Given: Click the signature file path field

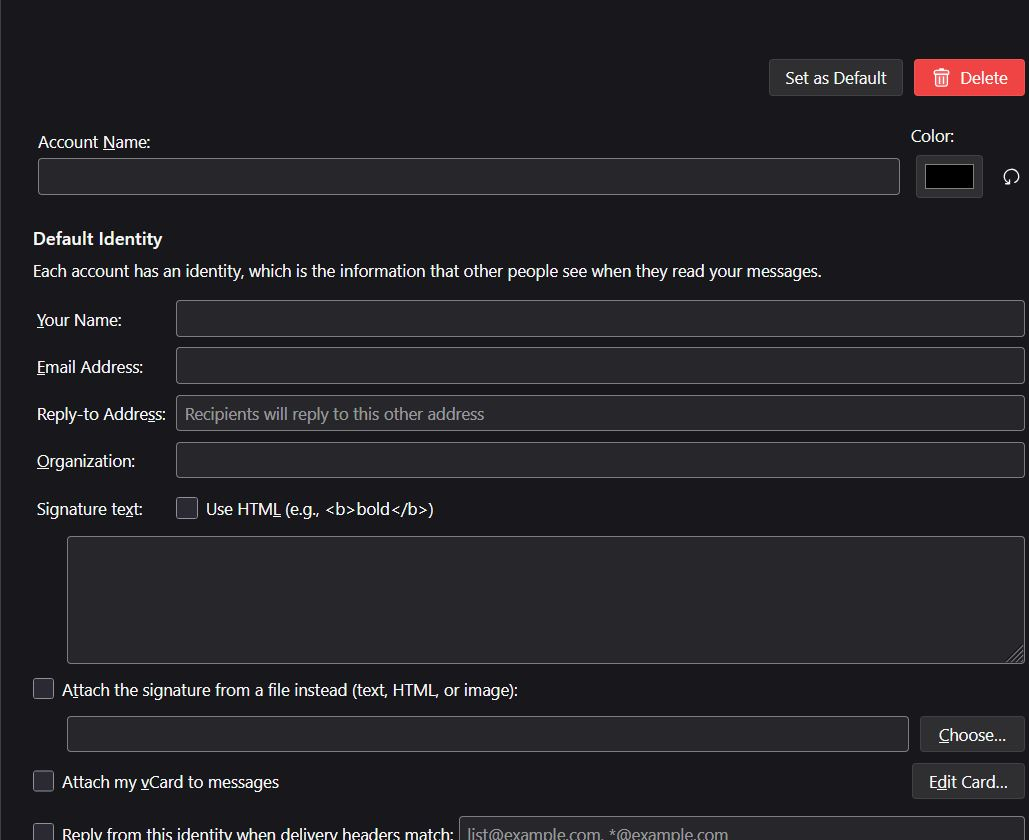Looking at the screenshot, I should [x=487, y=735].
